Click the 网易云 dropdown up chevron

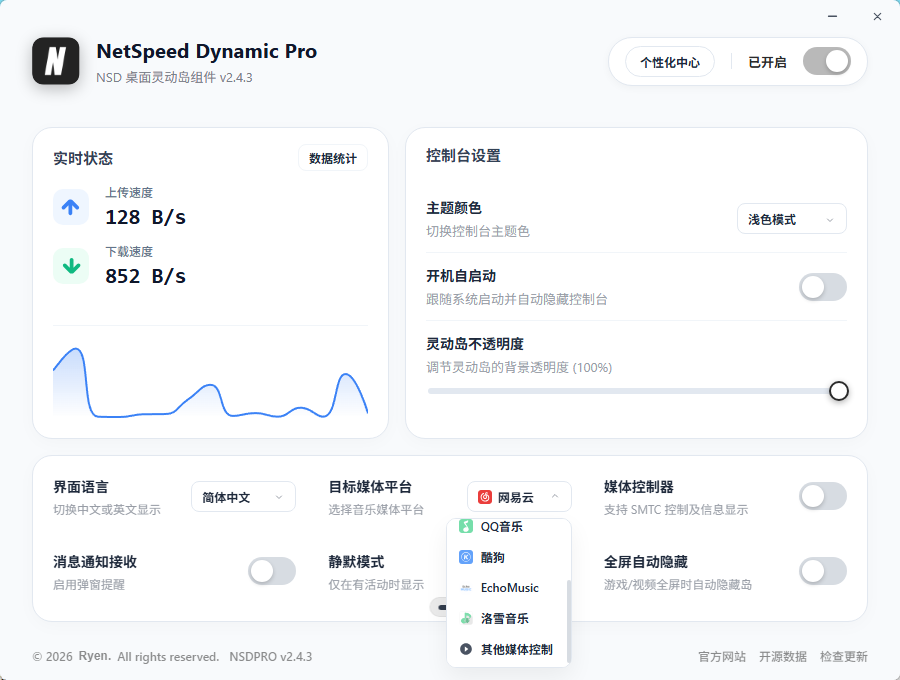pyautogui.click(x=554, y=496)
